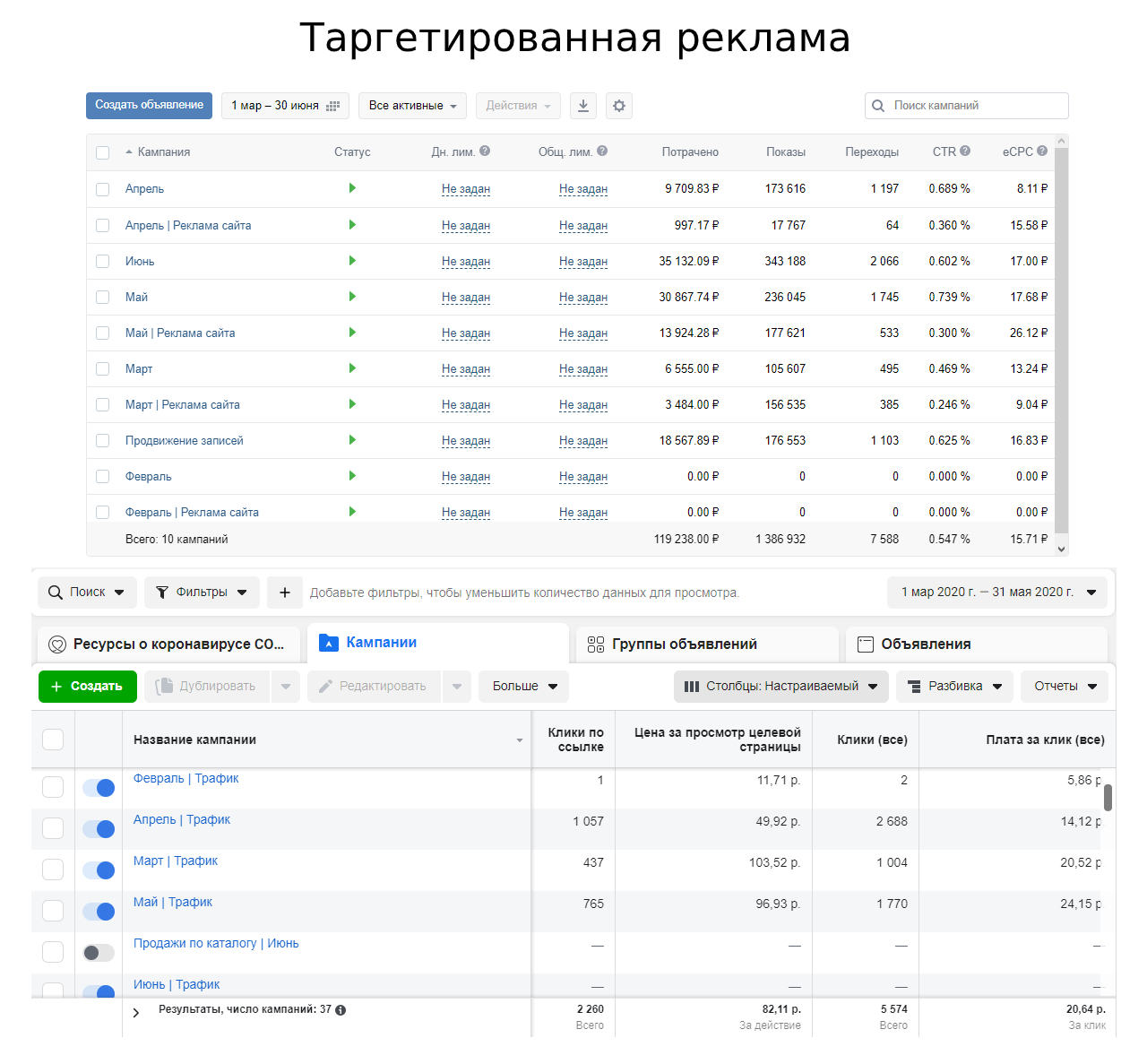The image size is (1147, 1064).
Task: Click the download statistics icon
Action: [x=583, y=106]
